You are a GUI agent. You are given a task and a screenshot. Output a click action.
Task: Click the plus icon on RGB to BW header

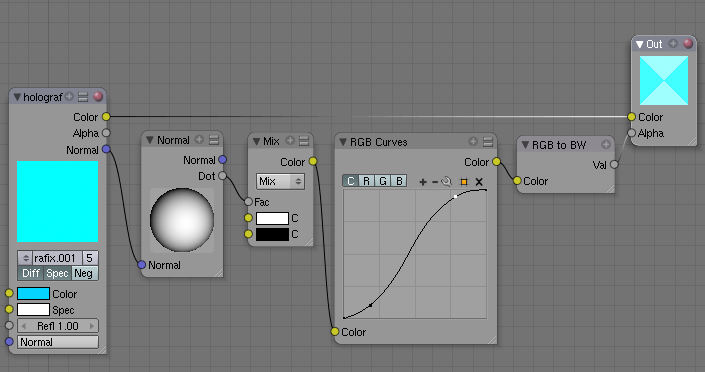tap(606, 144)
